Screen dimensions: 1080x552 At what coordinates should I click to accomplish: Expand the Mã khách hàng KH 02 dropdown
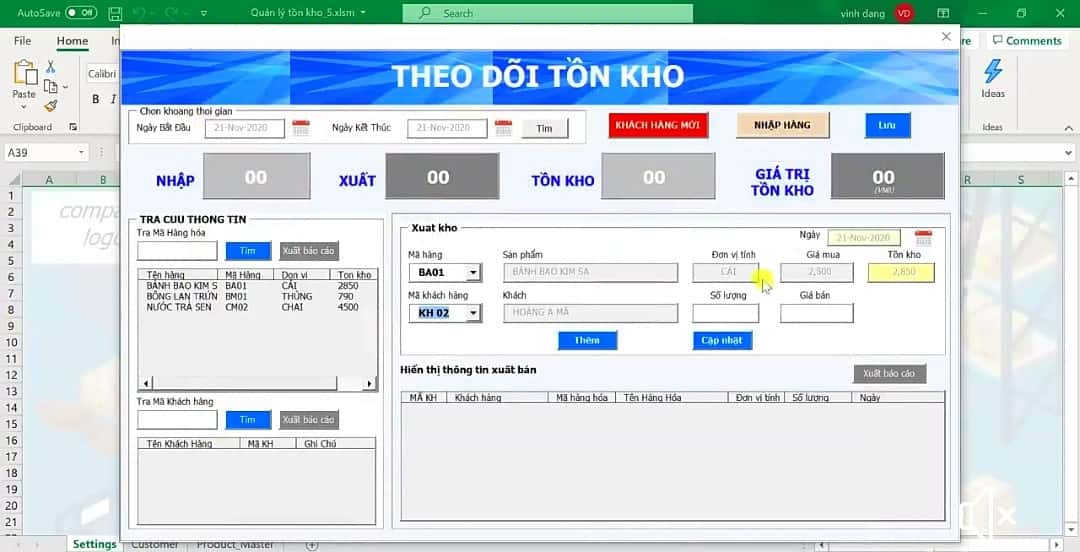(473, 313)
